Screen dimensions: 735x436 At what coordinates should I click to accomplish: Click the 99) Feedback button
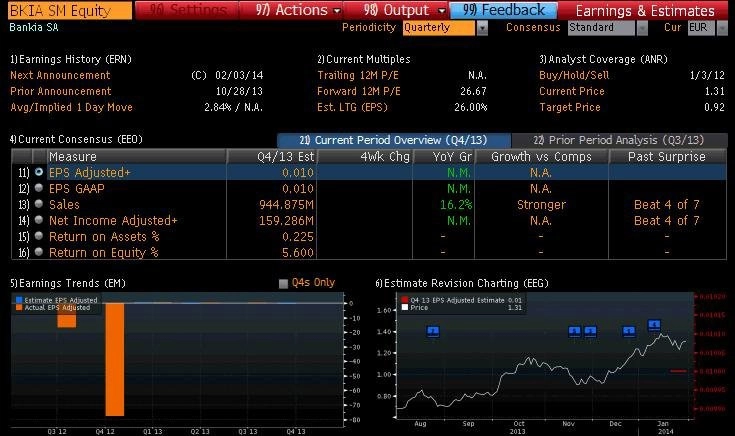[503, 10]
